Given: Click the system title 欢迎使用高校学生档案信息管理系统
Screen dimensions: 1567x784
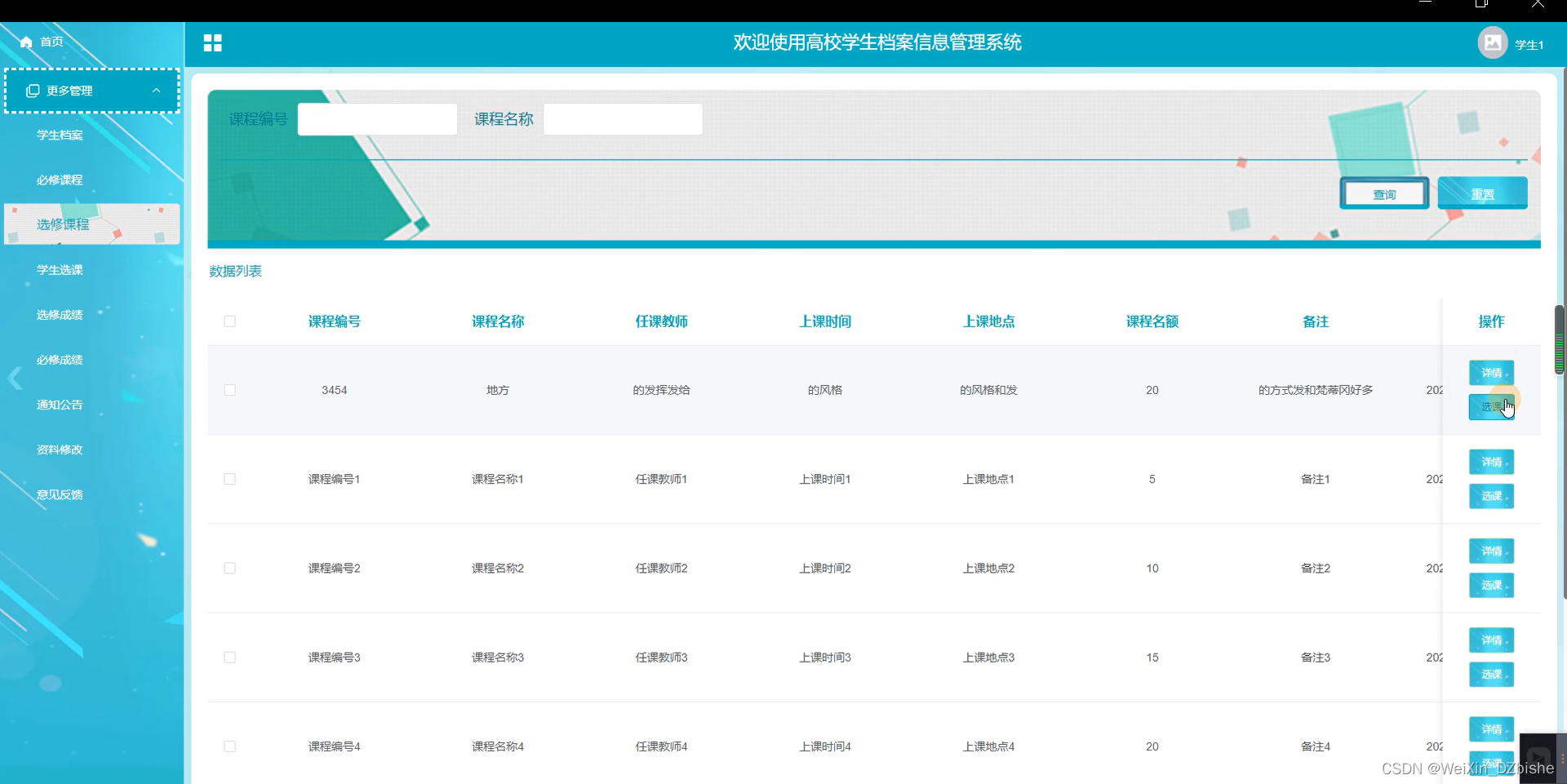Looking at the screenshot, I should 877,42.
